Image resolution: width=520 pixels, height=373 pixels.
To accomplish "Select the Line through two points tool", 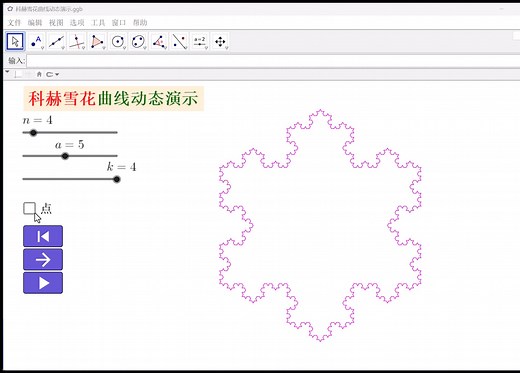I will point(56,42).
